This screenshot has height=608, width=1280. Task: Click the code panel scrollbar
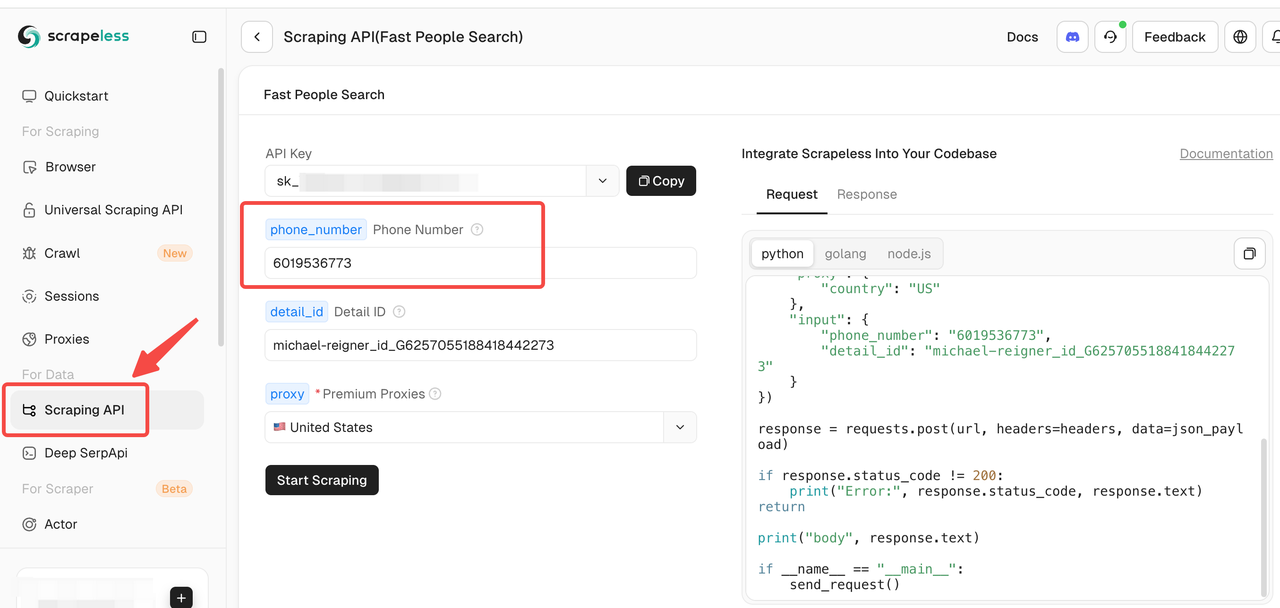(x=1263, y=518)
